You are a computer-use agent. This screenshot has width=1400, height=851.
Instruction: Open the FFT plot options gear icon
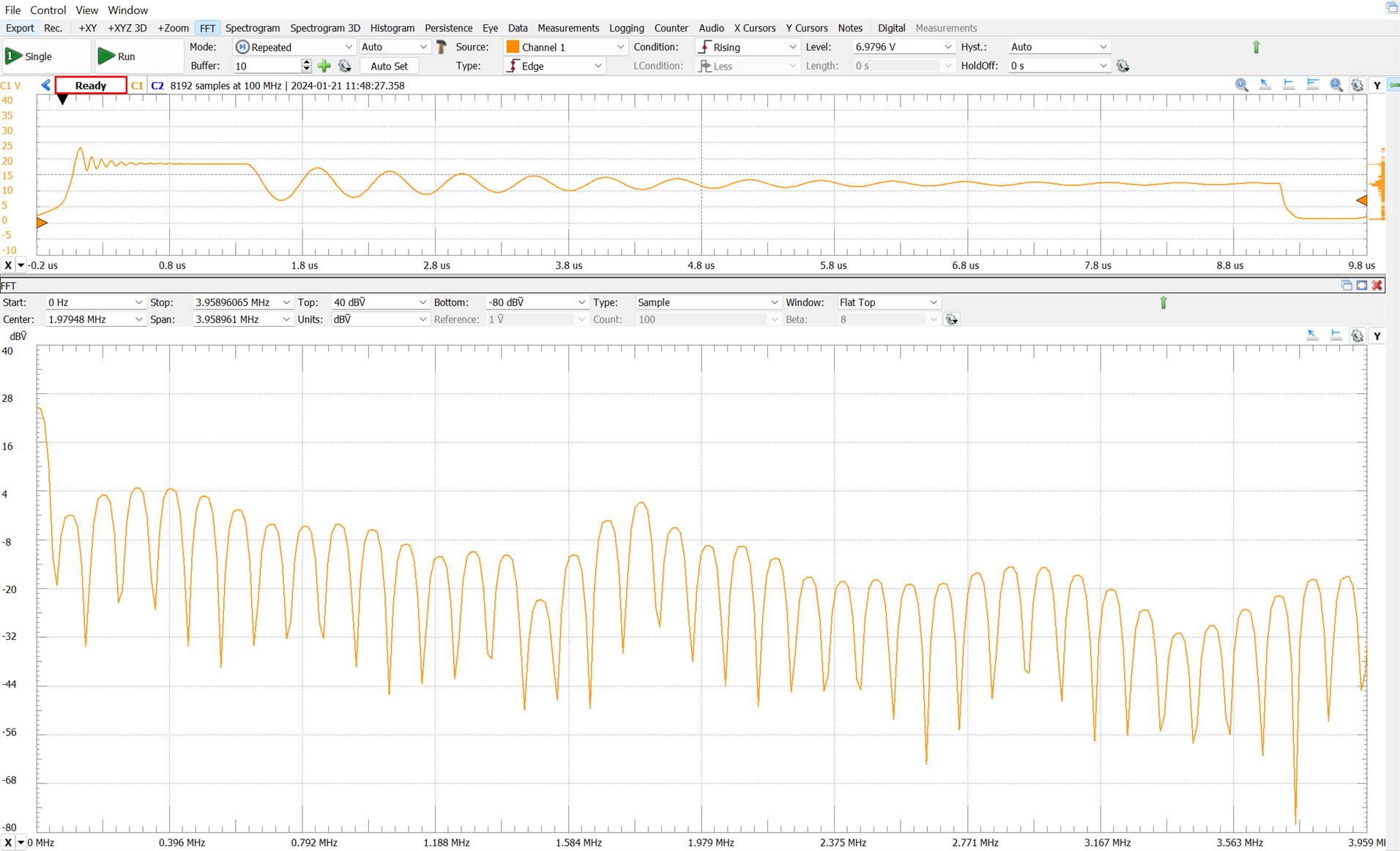point(1357,335)
